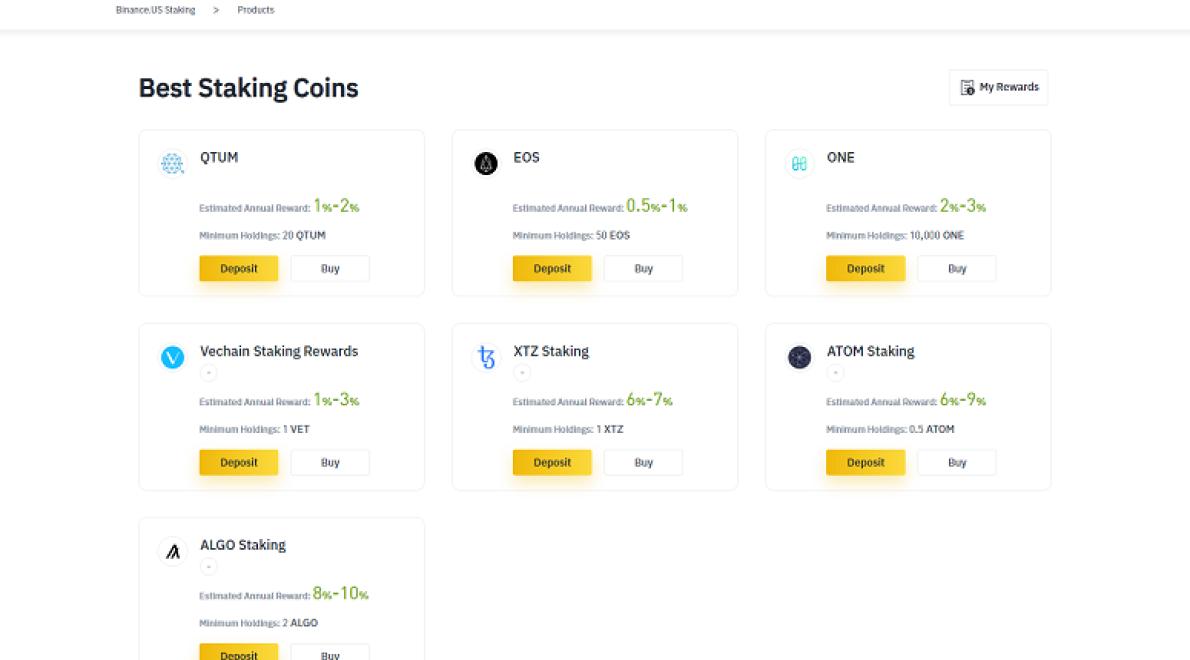Click Buy on the EOS card
Viewport: 1190px width, 660px height.
[643, 268]
